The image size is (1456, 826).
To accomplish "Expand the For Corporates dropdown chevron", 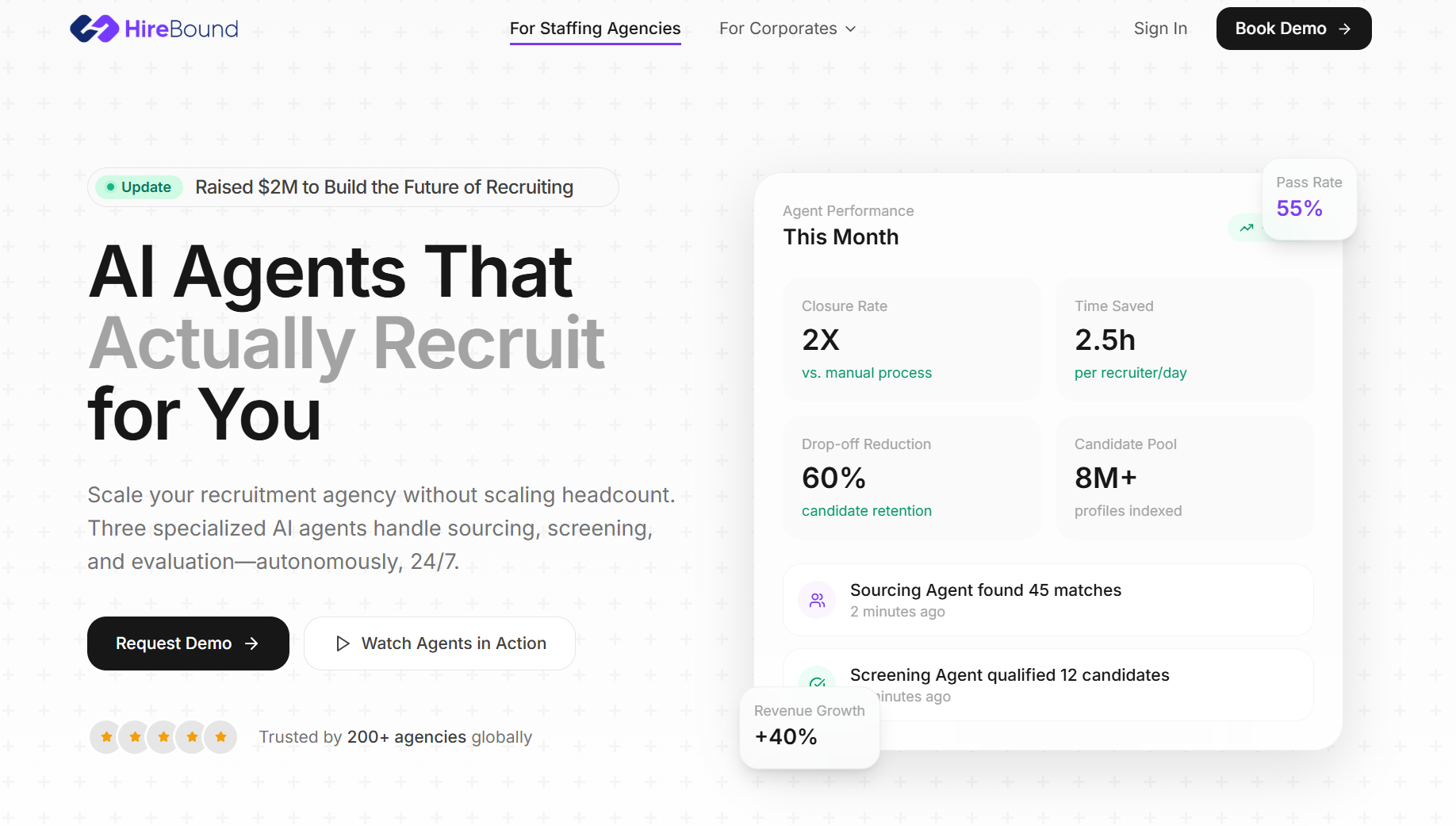I will (x=851, y=29).
